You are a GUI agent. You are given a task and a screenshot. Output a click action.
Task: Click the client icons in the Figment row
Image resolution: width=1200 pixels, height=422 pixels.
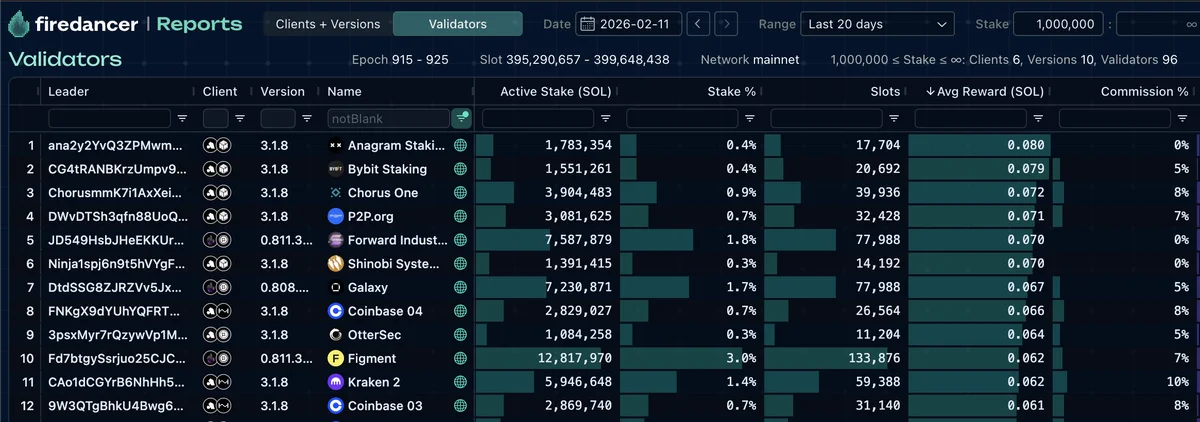pyautogui.click(x=217, y=358)
